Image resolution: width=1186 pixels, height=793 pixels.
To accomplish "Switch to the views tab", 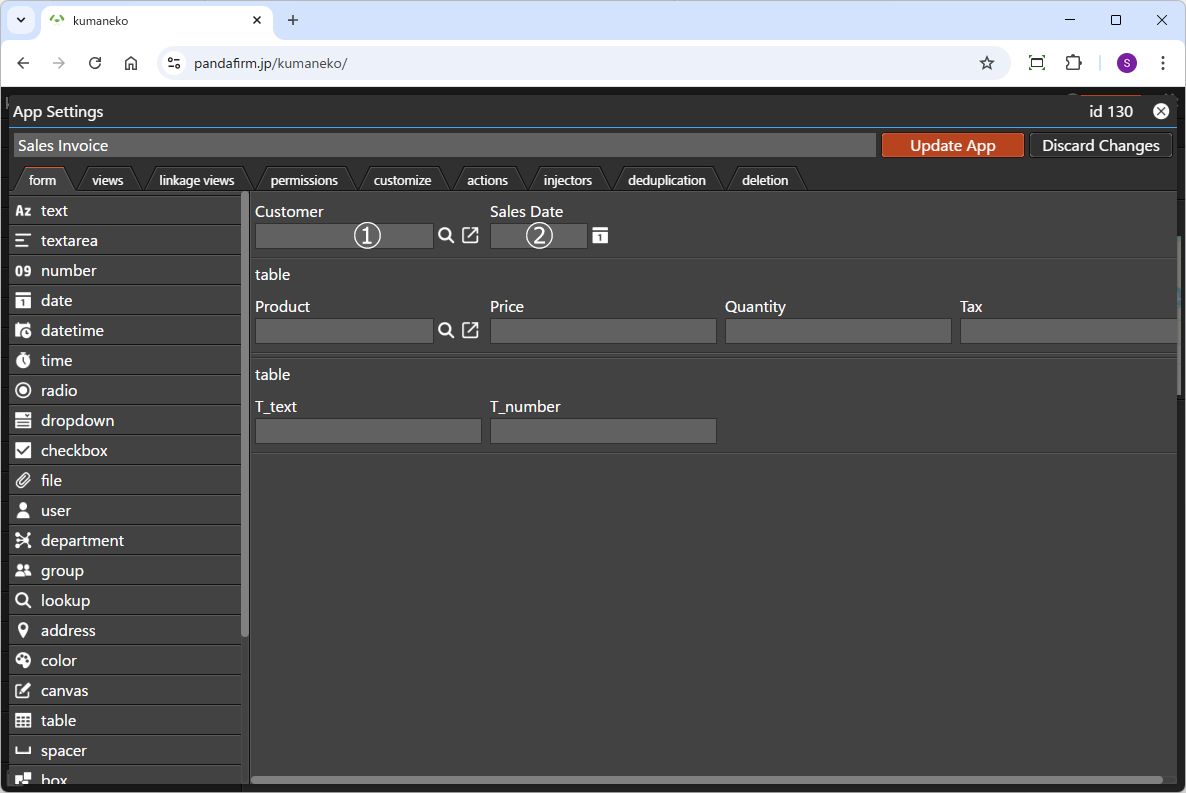I will click(x=107, y=180).
